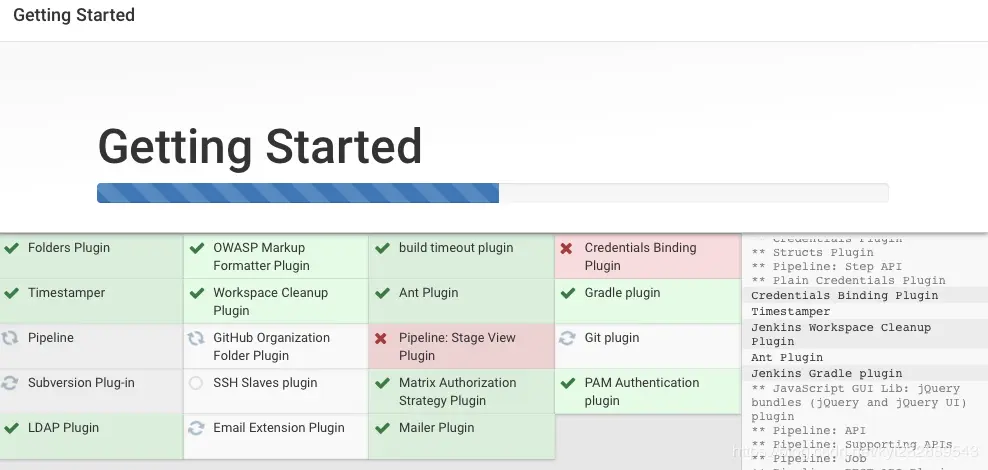Image resolution: width=988 pixels, height=470 pixels.
Task: Click the Matrix Authorization Strategy Plugin label
Action: 457,392
